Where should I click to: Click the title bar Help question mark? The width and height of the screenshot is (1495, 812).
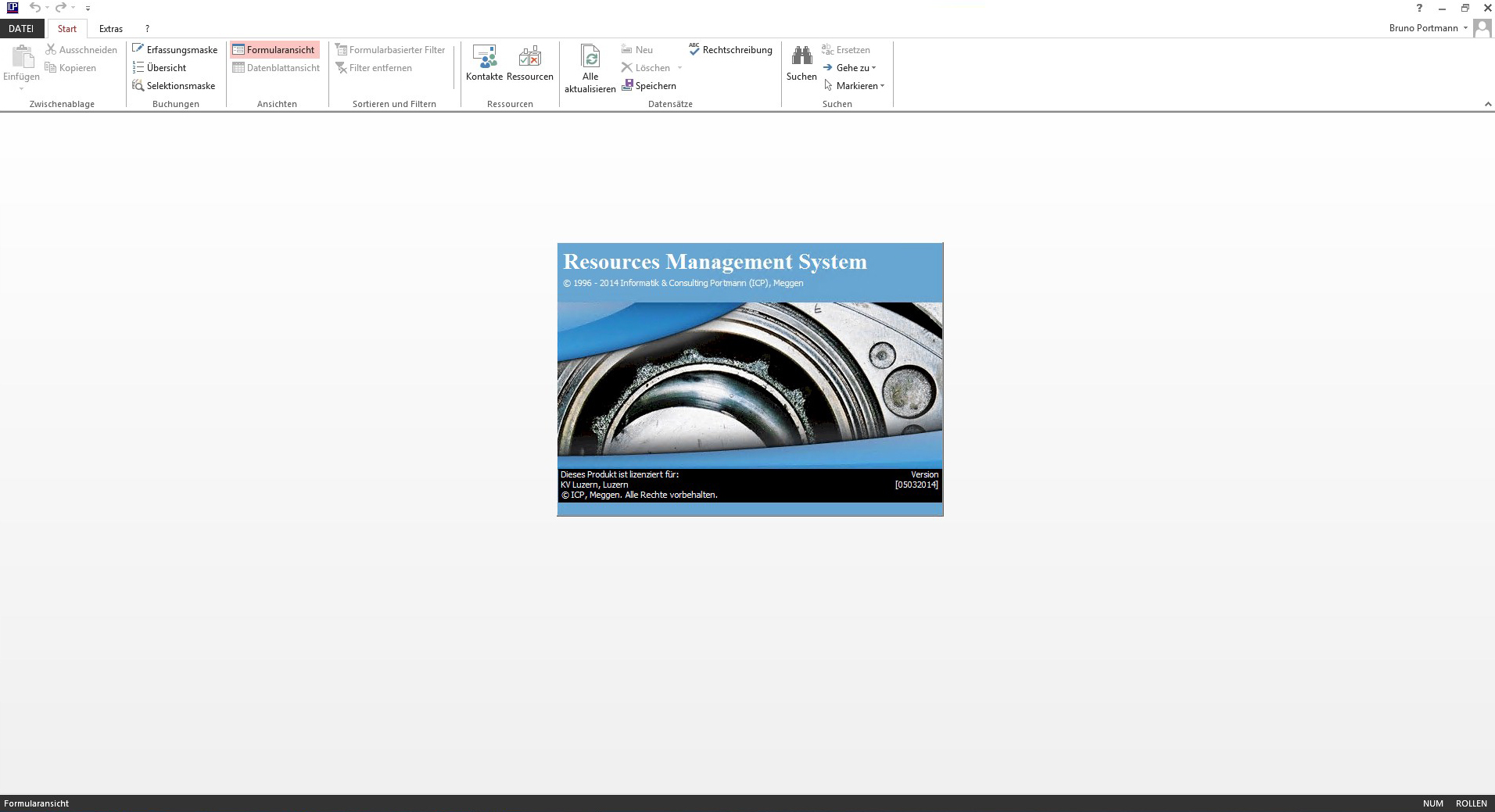(x=1419, y=8)
